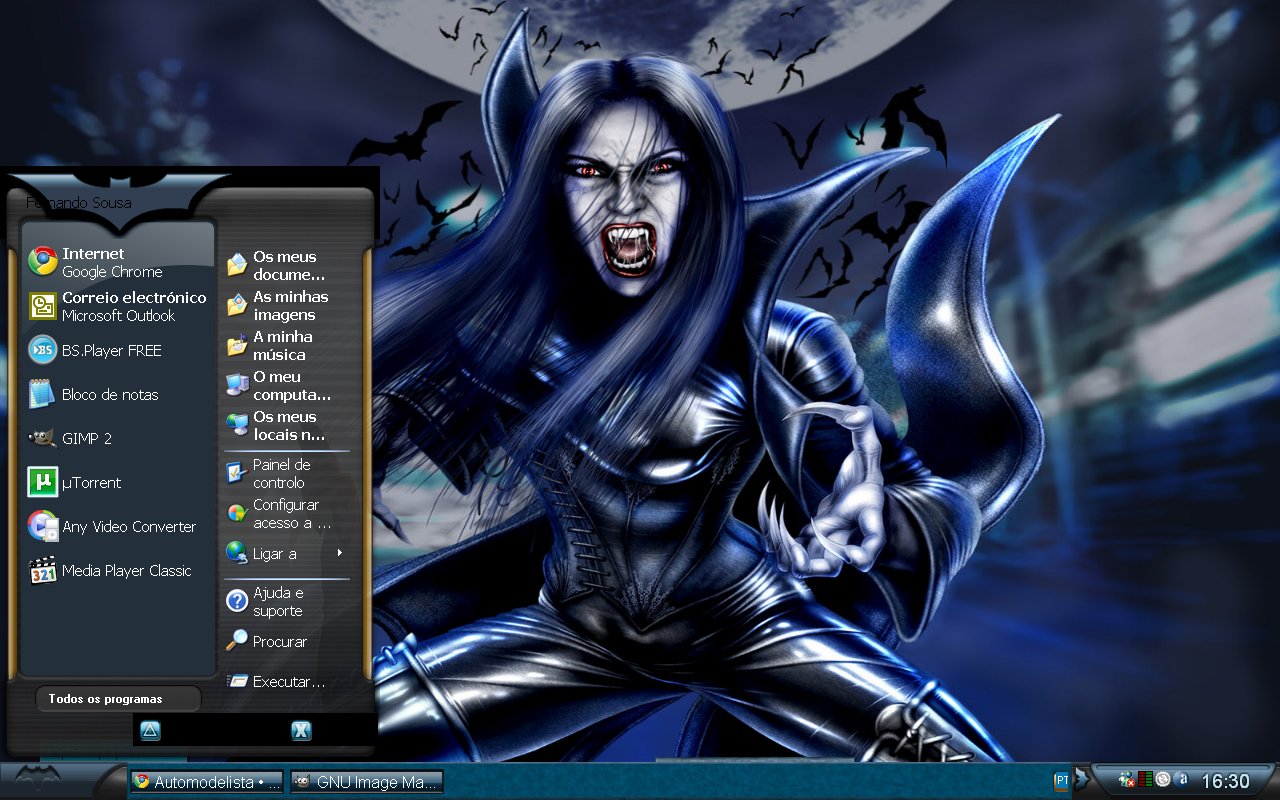The height and width of the screenshot is (800, 1280).
Task: Open As minhas imagens folder
Action: tap(286, 306)
